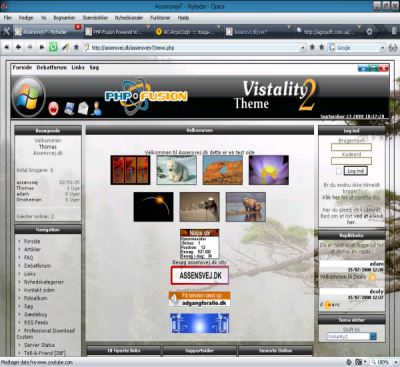This screenshot has height=367, width=400.
Task: Open Server Status in the Navigation panel
Action: 39,345
